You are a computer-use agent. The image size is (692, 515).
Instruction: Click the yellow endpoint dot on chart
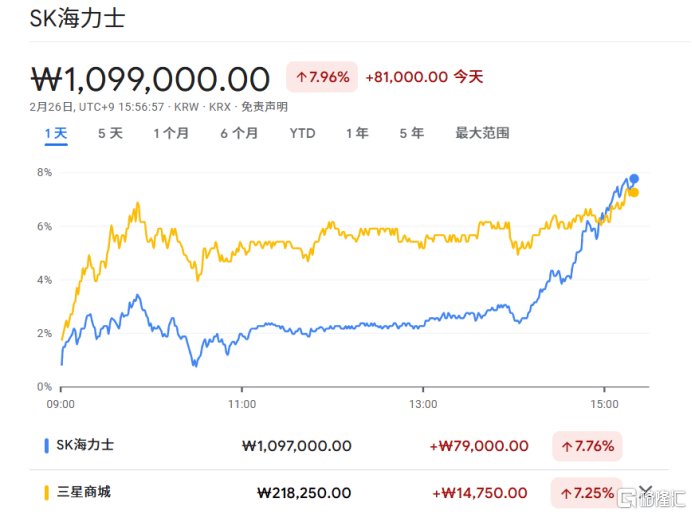tap(633, 192)
